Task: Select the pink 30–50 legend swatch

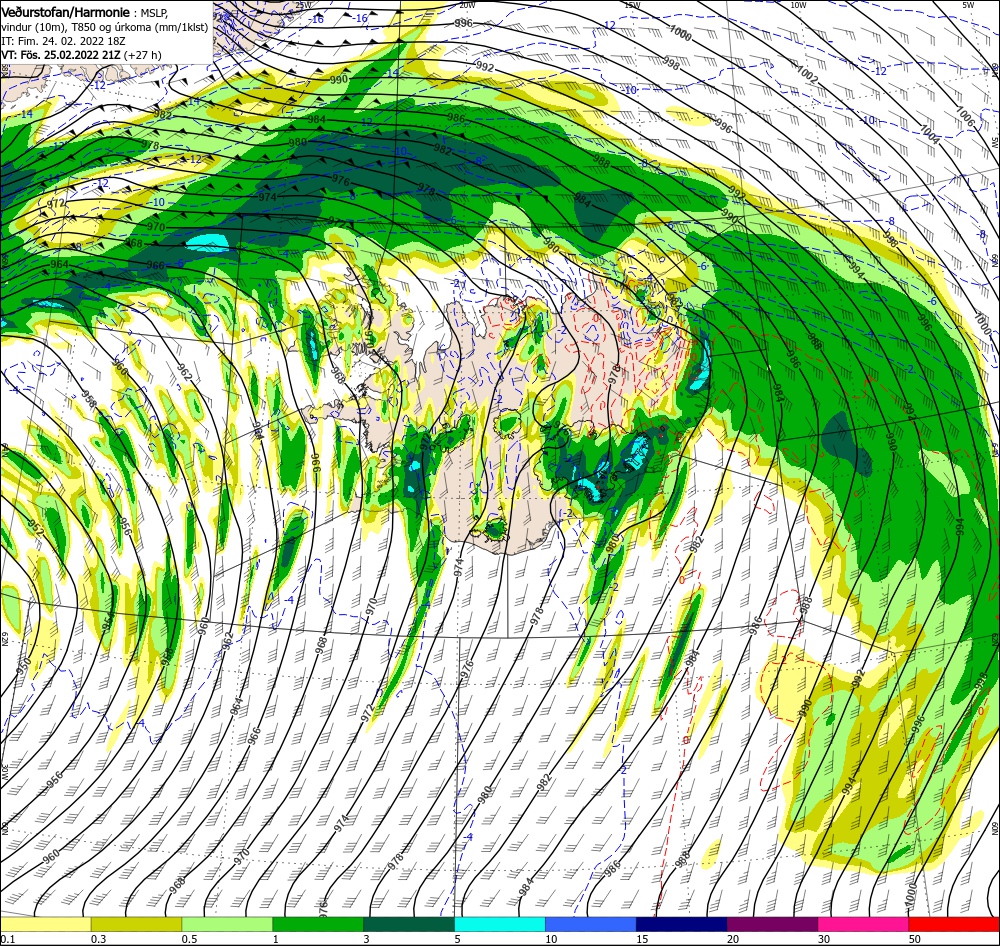Action: pyautogui.click(x=863, y=924)
